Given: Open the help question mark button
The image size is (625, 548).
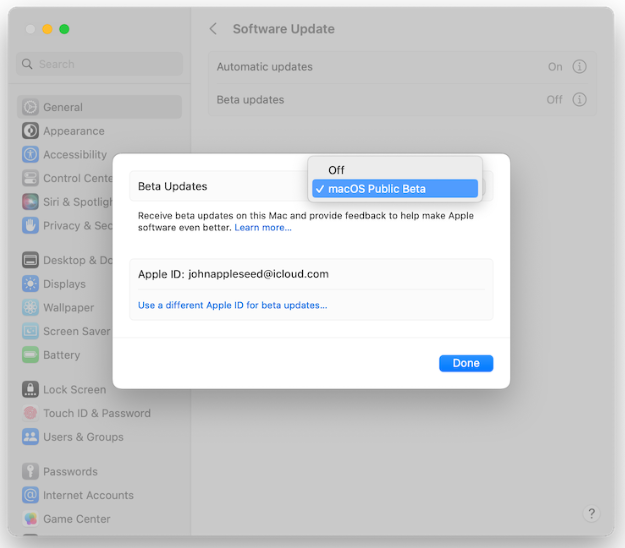Looking at the screenshot, I should pos(590,513).
